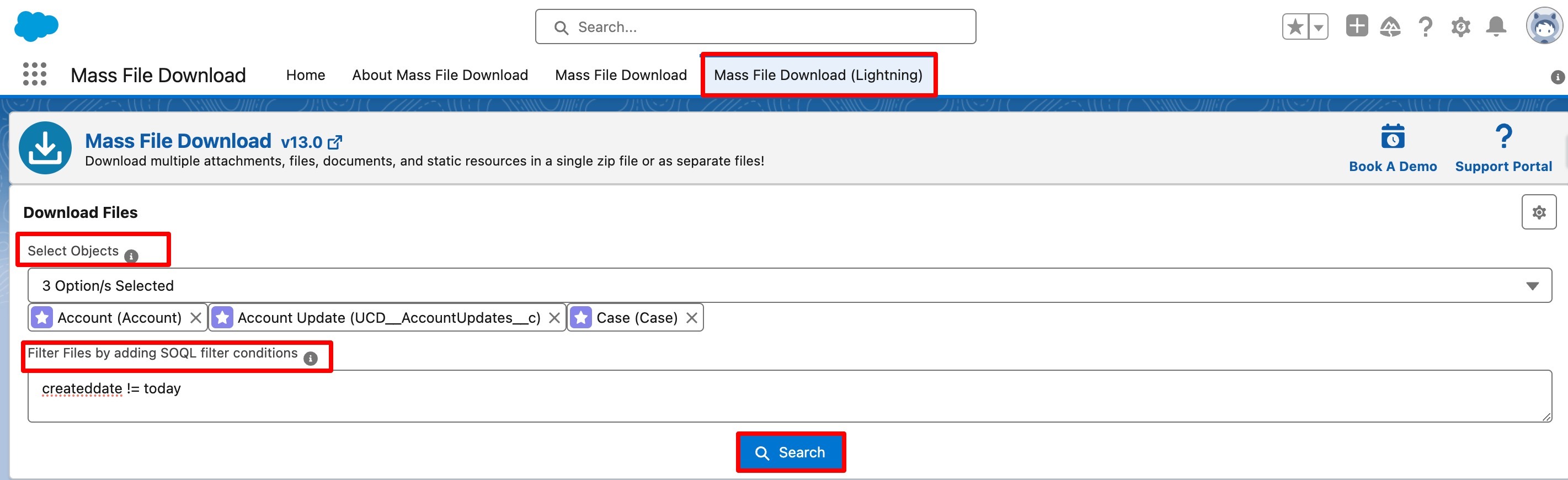Open the Support Portal link
The image size is (1568, 480).
[1503, 166]
